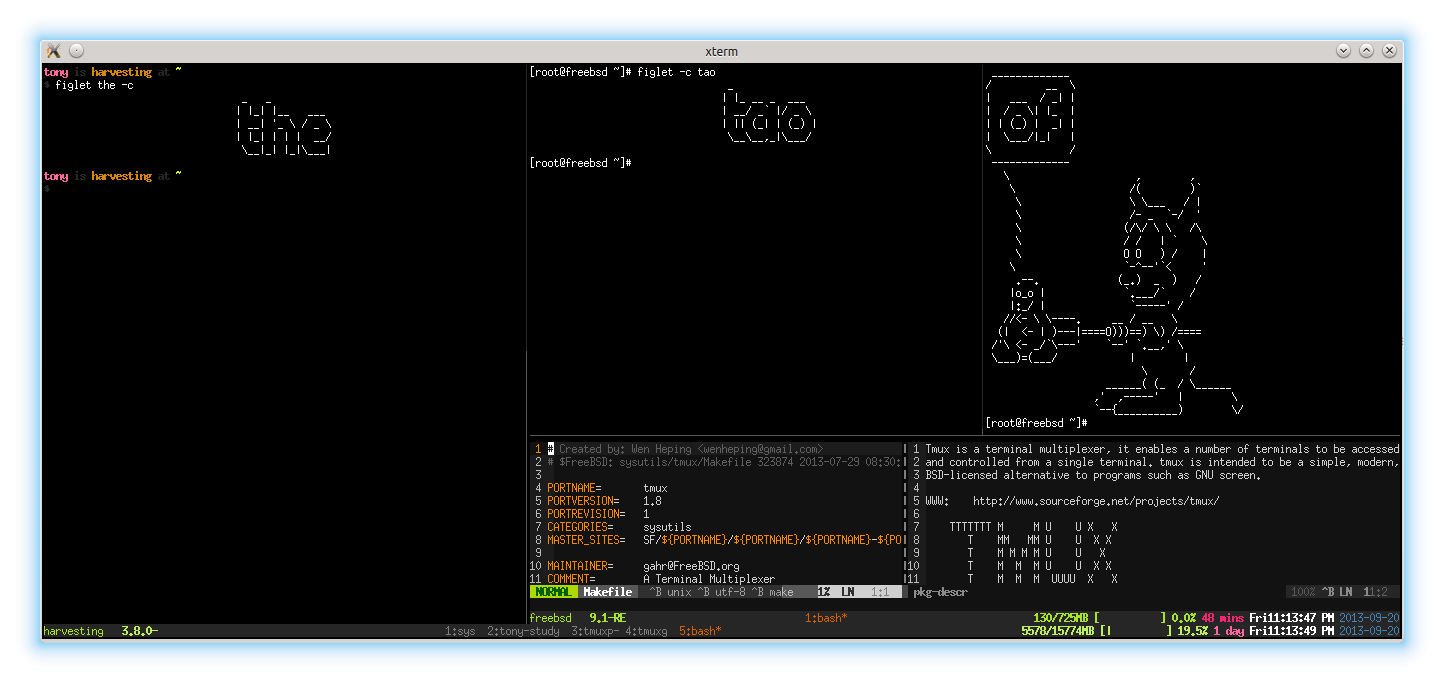Click the harvesting session name in status bar
This screenshot has width=1444, height=683.
click(73, 631)
